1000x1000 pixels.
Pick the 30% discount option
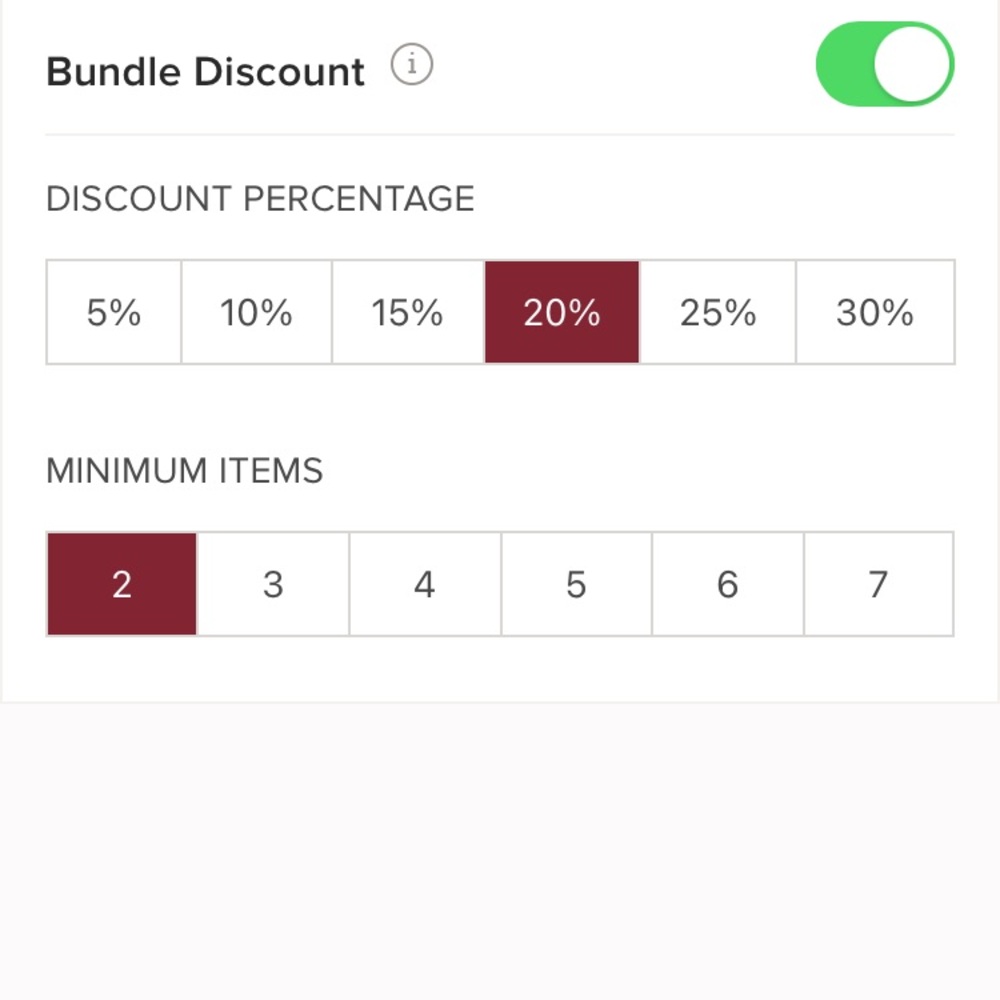877,312
